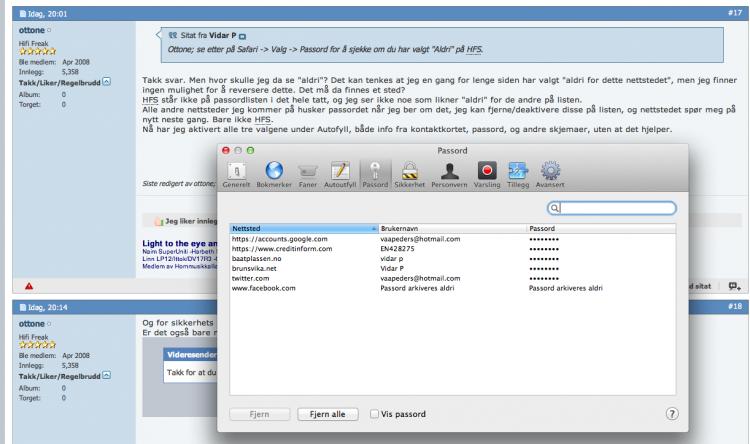750x444 pixels.
Task: Click the post icon beside Idag, 20:01
Action: tap(22, 14)
